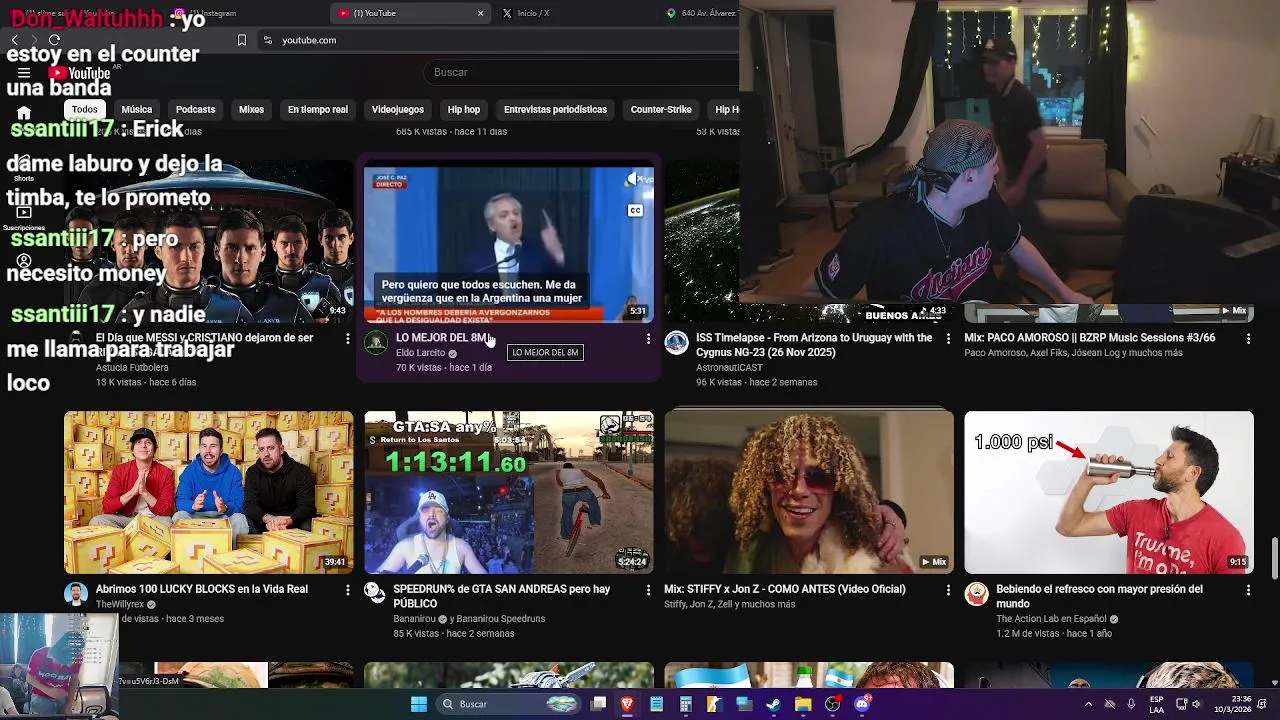Open Abrimos 100 LUCKY BLOCKS video title
The width and height of the screenshot is (1280, 720).
coord(202,589)
